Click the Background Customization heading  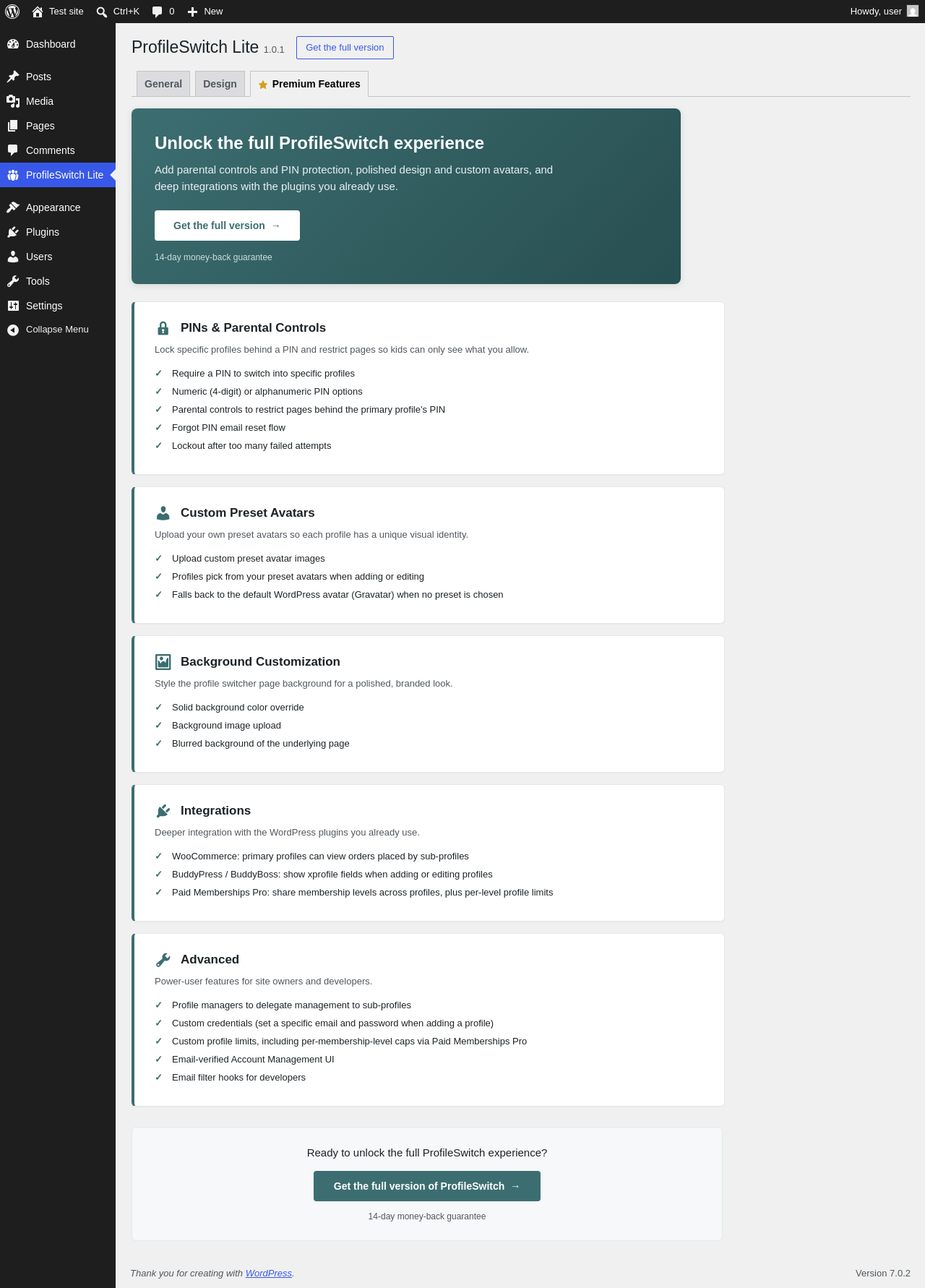pyautogui.click(x=260, y=662)
